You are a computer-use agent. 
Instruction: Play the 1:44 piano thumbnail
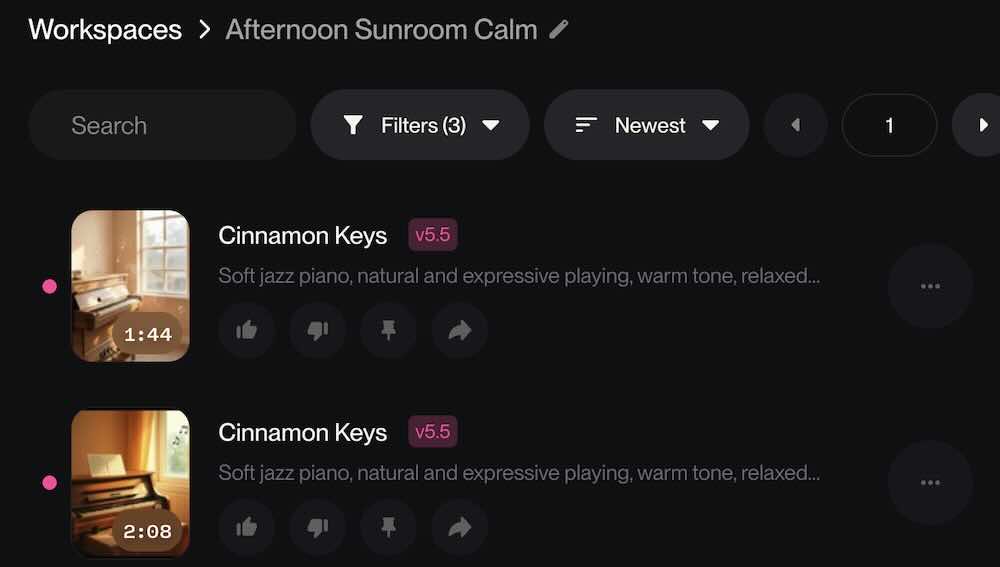(130, 285)
